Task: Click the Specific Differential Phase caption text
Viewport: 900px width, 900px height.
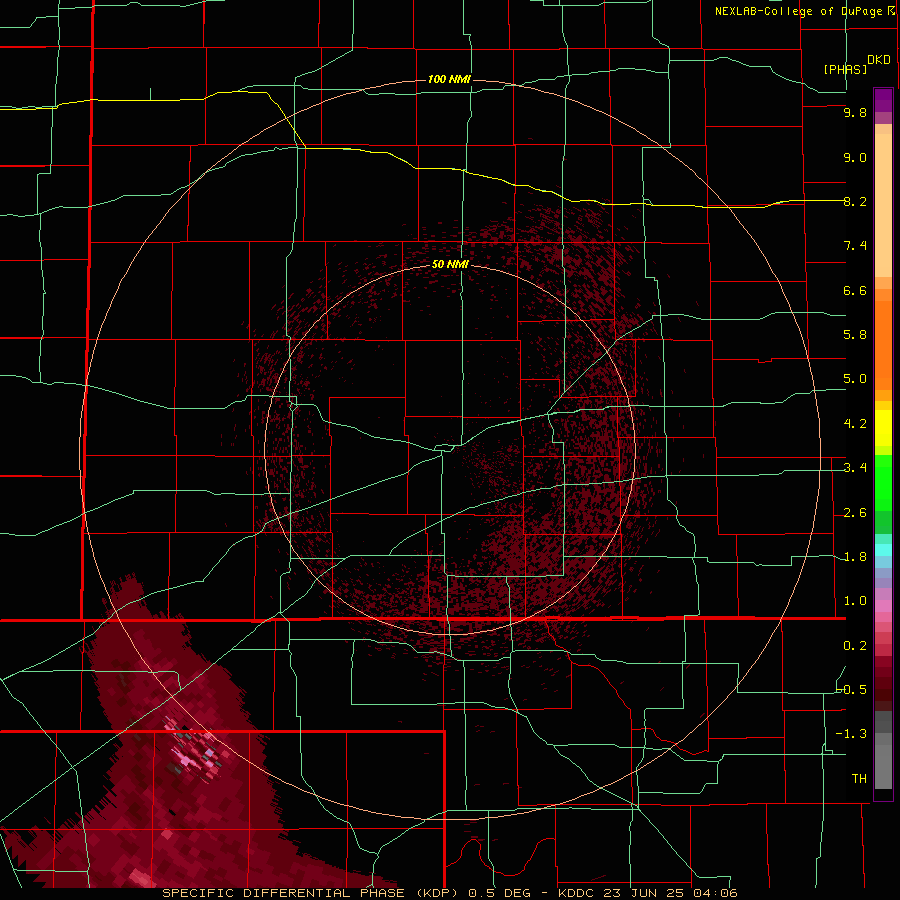Action: (x=450, y=893)
